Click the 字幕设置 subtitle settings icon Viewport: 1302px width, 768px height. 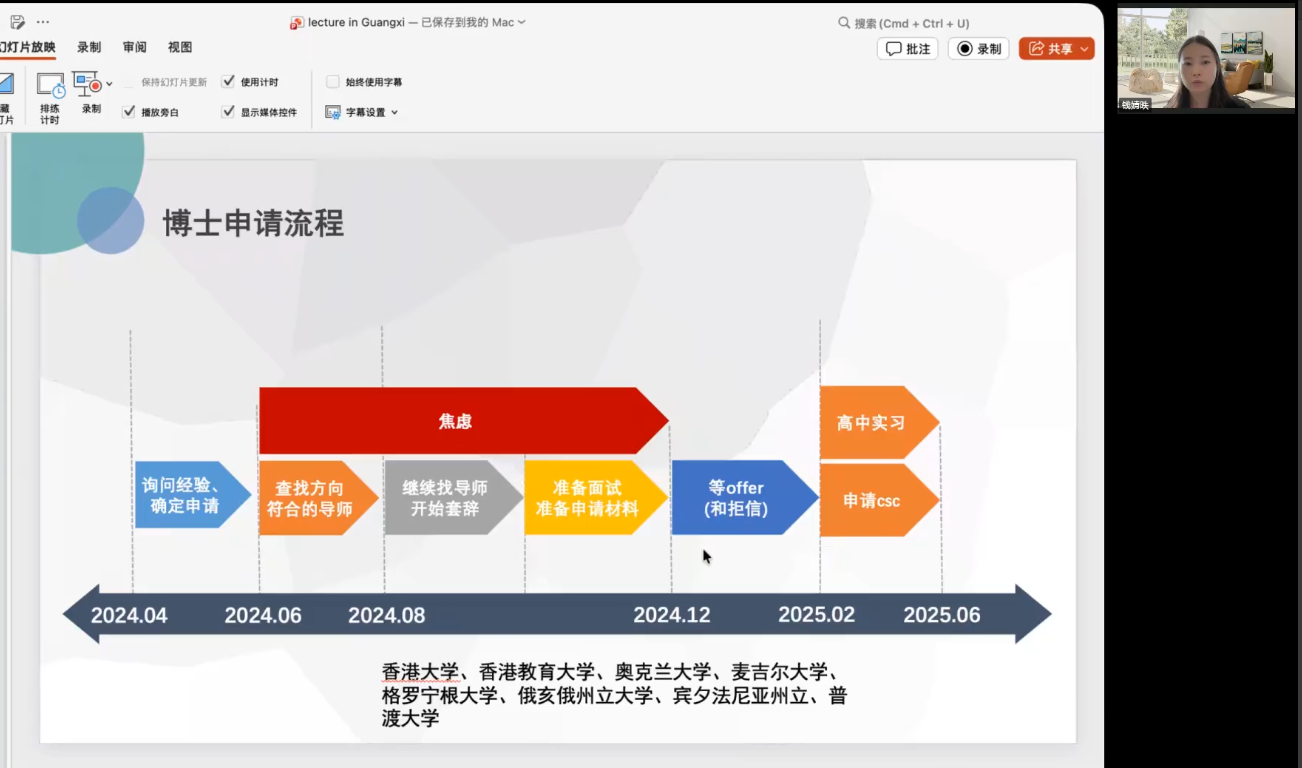click(x=333, y=112)
